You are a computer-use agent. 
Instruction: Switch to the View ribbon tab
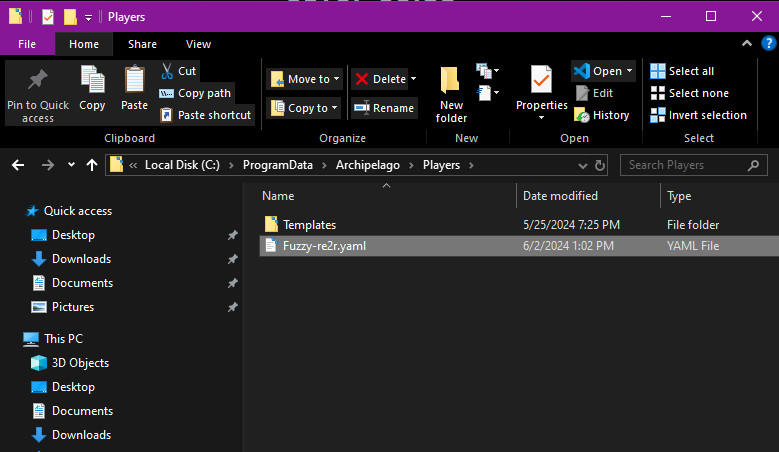coord(198,44)
